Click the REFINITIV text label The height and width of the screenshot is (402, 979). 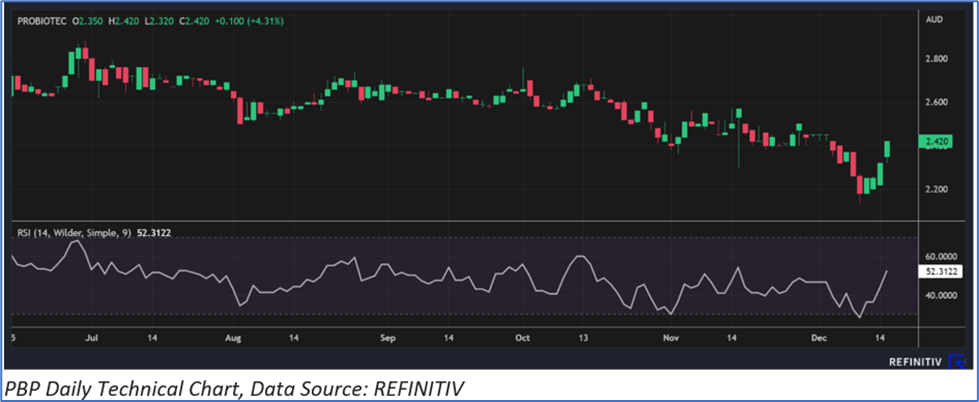tap(917, 362)
